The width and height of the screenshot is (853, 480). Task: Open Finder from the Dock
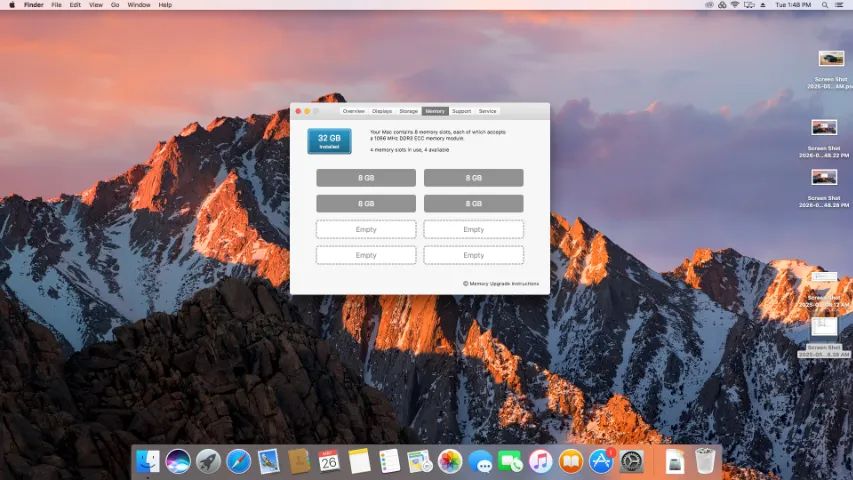coord(147,461)
